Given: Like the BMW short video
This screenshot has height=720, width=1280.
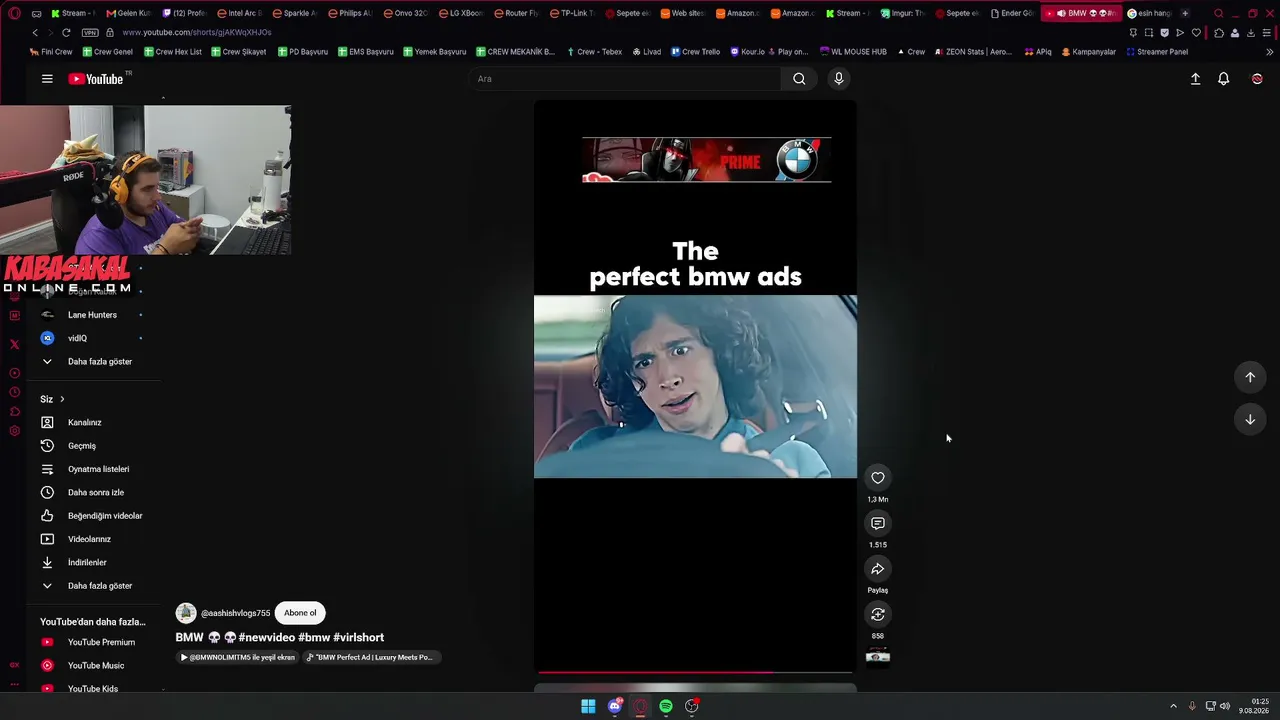Looking at the screenshot, I should tap(877, 478).
